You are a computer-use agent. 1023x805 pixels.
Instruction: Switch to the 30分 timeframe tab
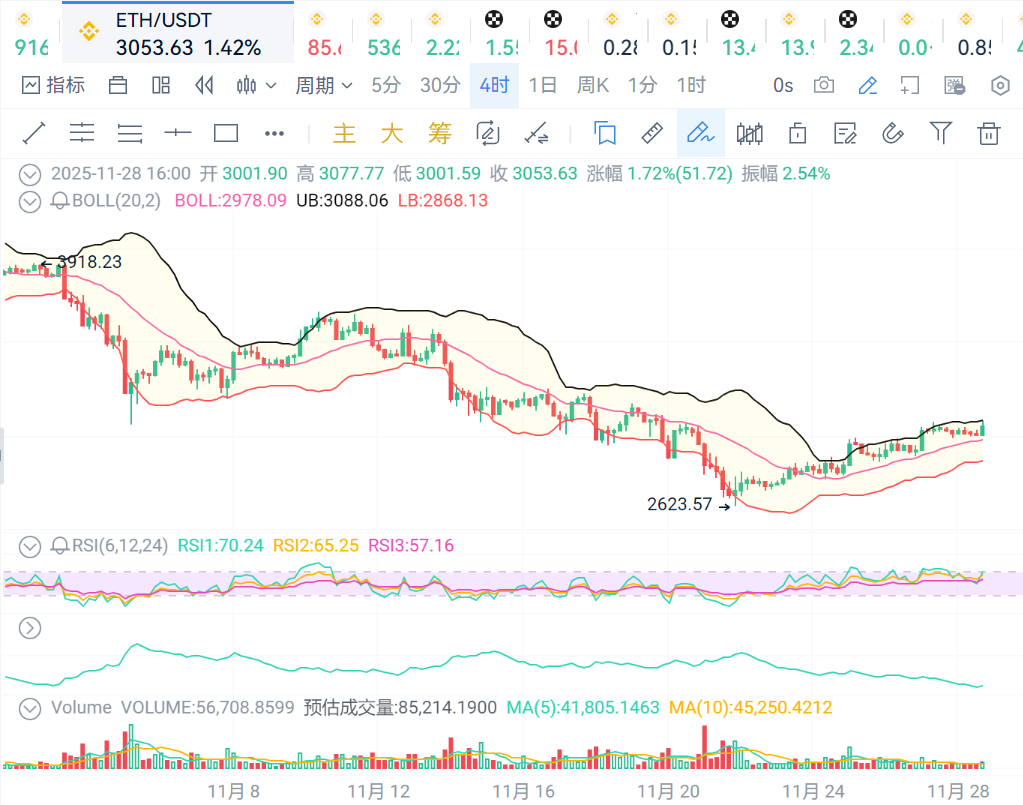pyautogui.click(x=440, y=86)
